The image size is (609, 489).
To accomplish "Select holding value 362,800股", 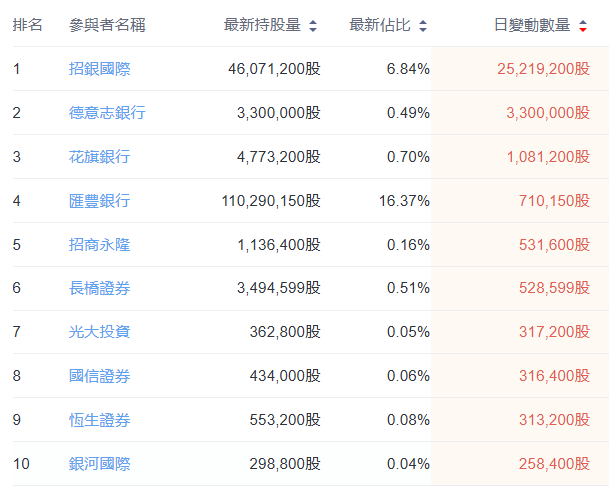I will pos(285,332).
